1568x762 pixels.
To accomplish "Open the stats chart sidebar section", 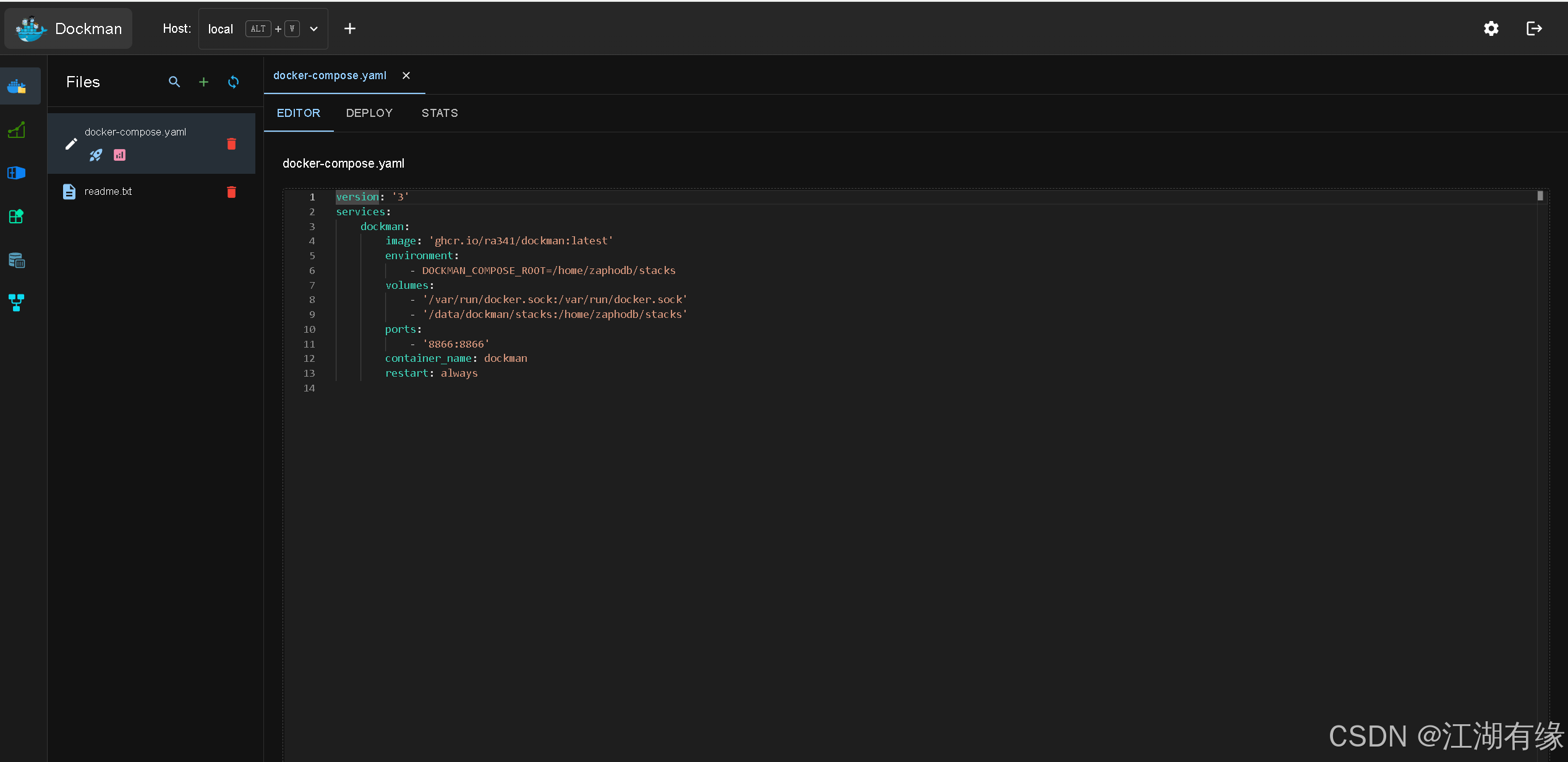I will (x=17, y=130).
